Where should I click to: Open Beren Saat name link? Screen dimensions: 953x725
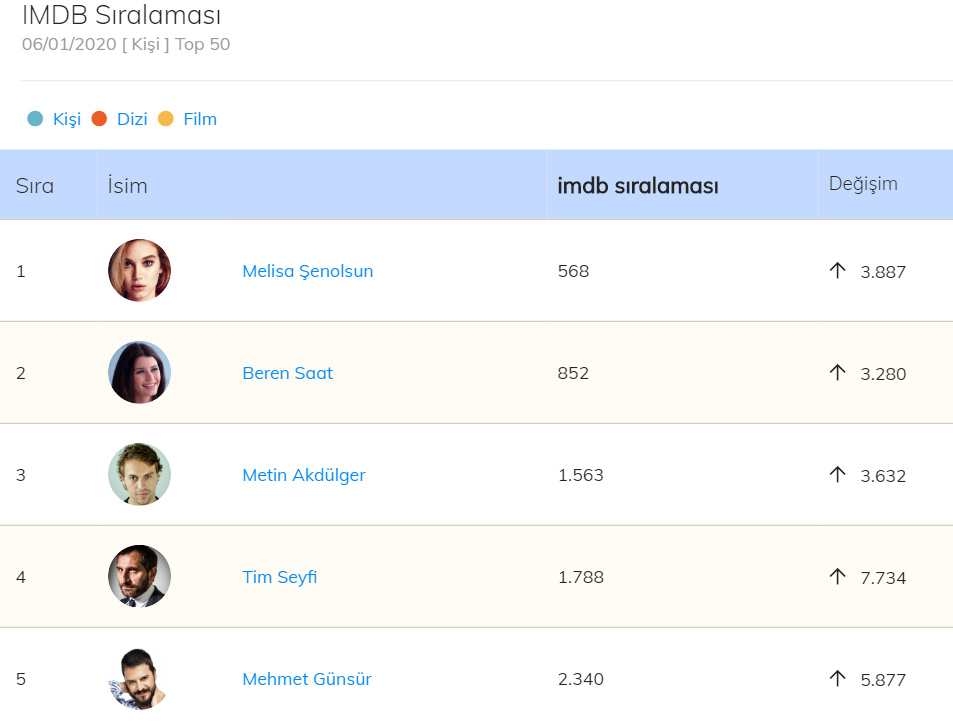(287, 373)
